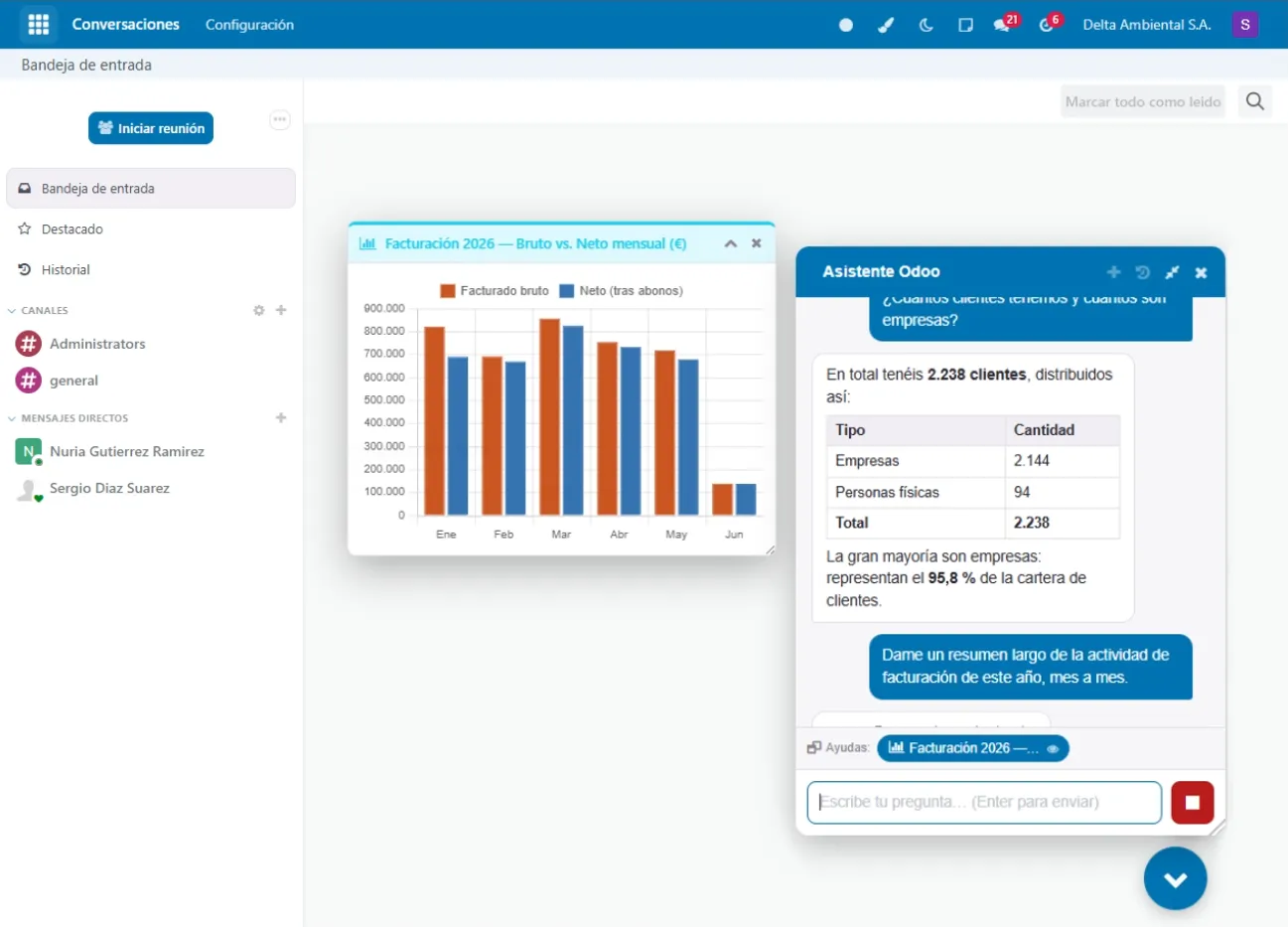Click the search magnifier icon
1288x927 pixels.
[x=1255, y=101]
